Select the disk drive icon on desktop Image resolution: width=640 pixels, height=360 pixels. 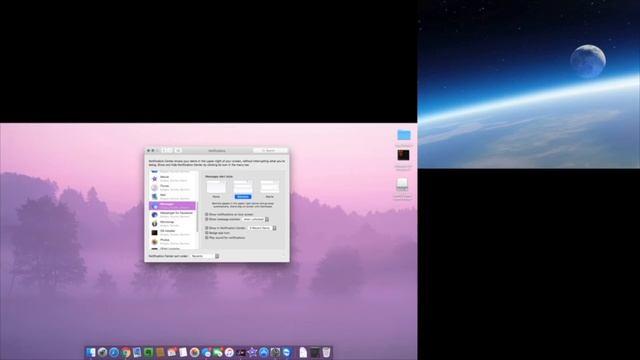coord(402,184)
